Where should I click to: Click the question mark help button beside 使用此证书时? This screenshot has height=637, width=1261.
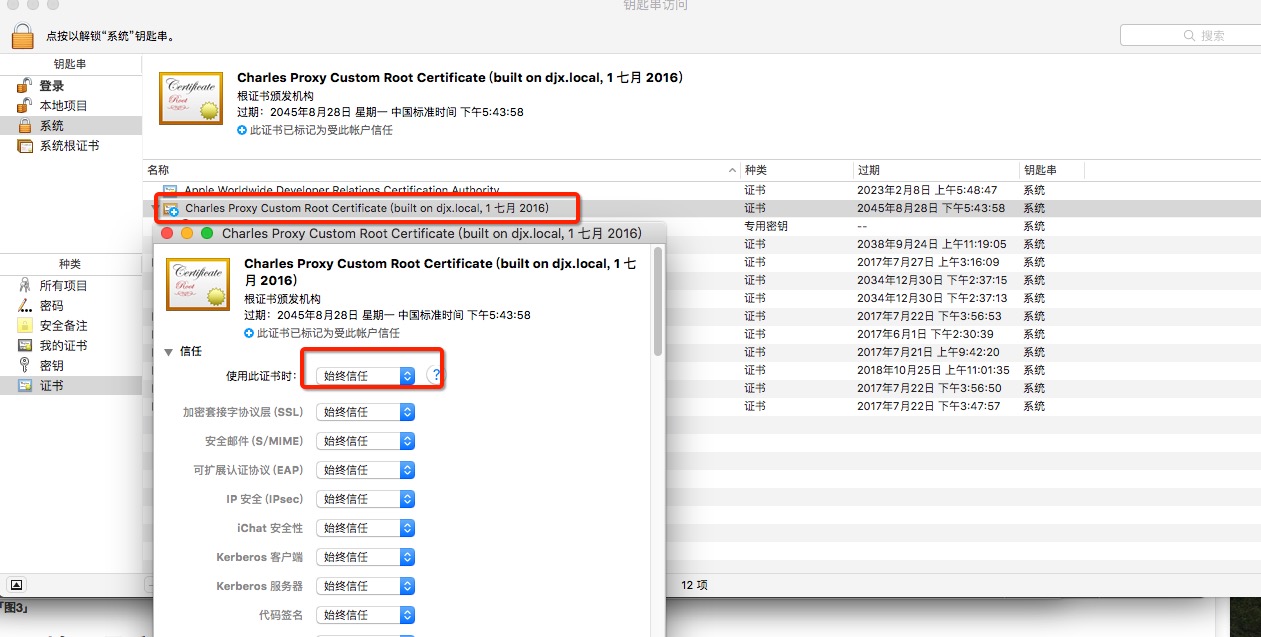point(436,375)
